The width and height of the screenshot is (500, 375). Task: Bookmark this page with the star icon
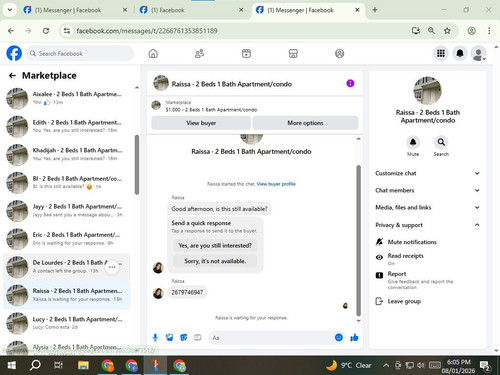tap(447, 31)
